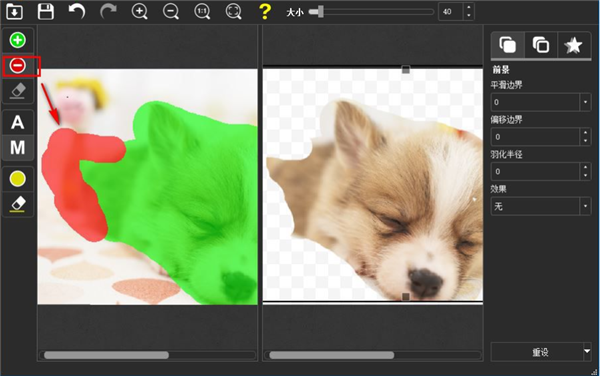
Task: Increase 偏移边界 value with up arrow
Action: coord(585,133)
